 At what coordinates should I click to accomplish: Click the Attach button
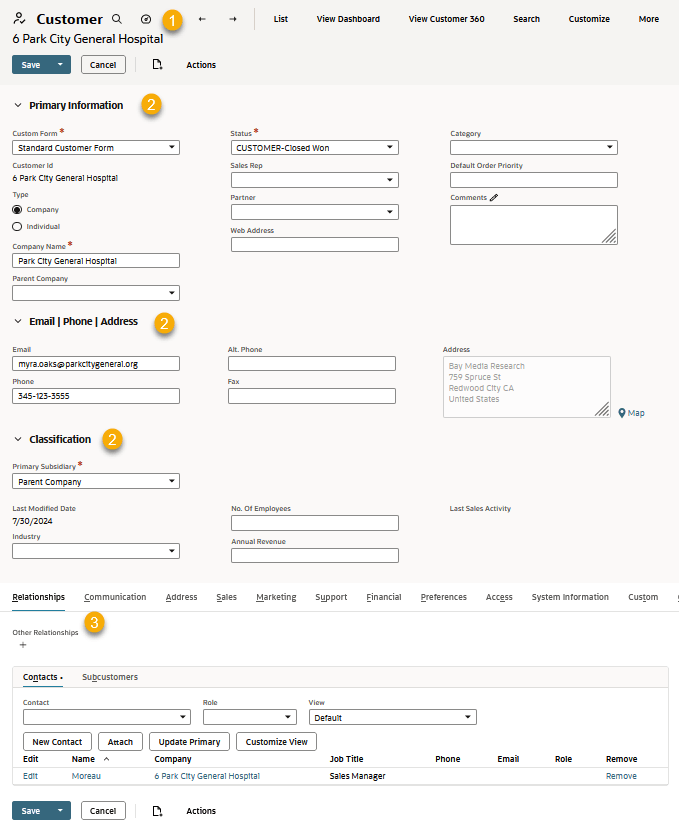click(x=120, y=742)
